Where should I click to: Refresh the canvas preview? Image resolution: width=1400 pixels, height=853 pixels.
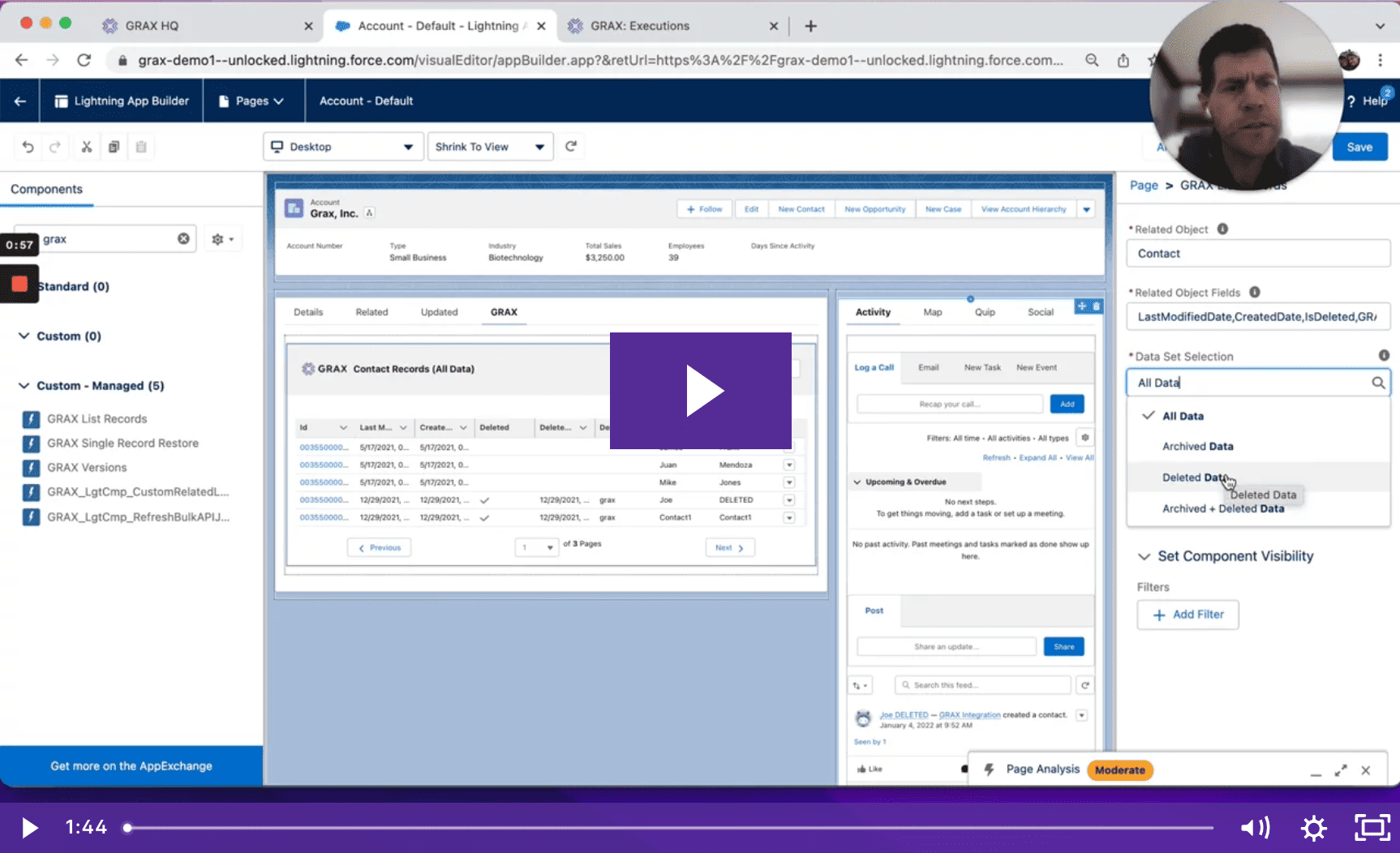(572, 147)
